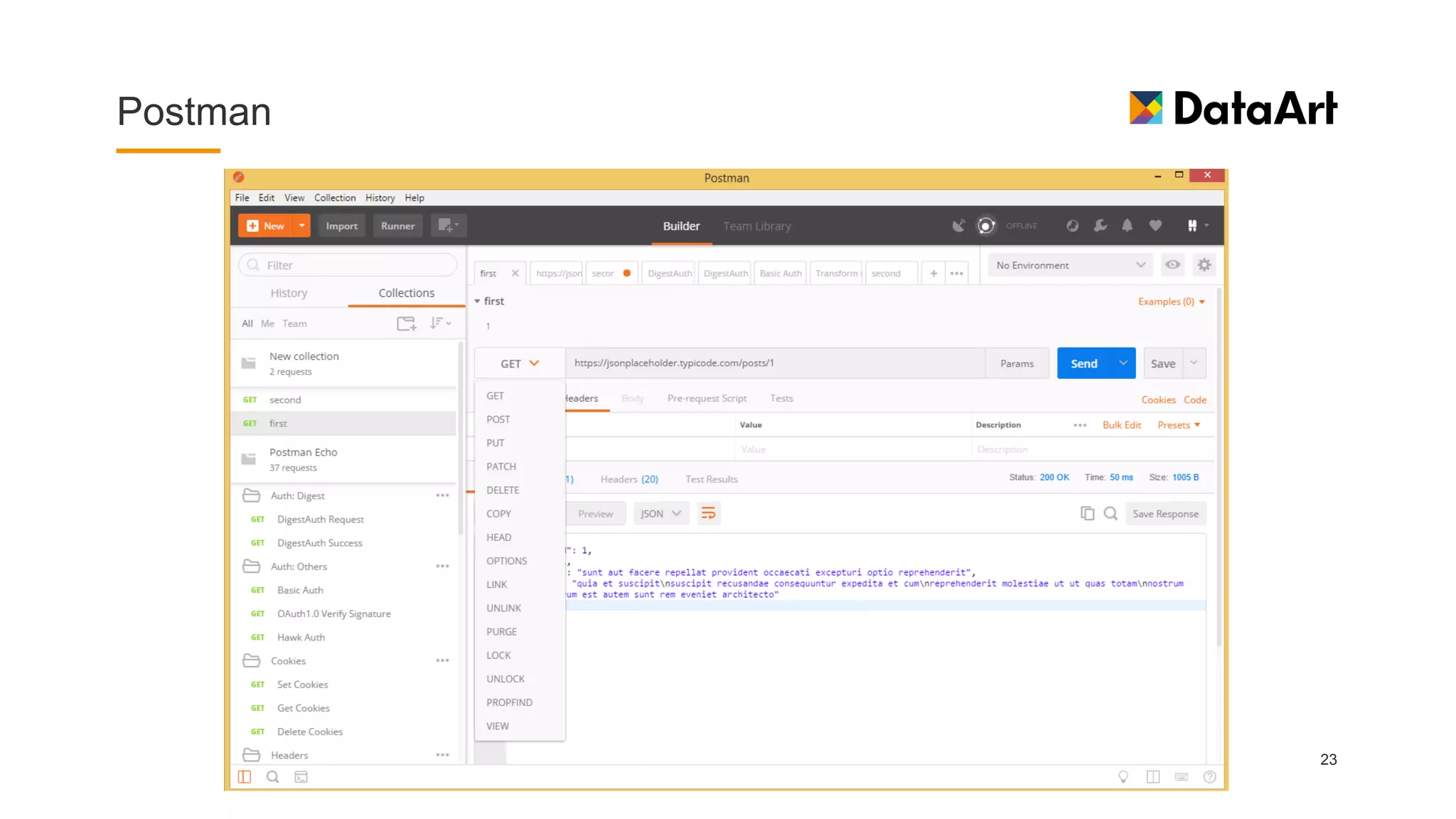Viewport: 1456px width, 819px height.
Task: Switch to the History sidebar tab
Action: [x=289, y=293]
